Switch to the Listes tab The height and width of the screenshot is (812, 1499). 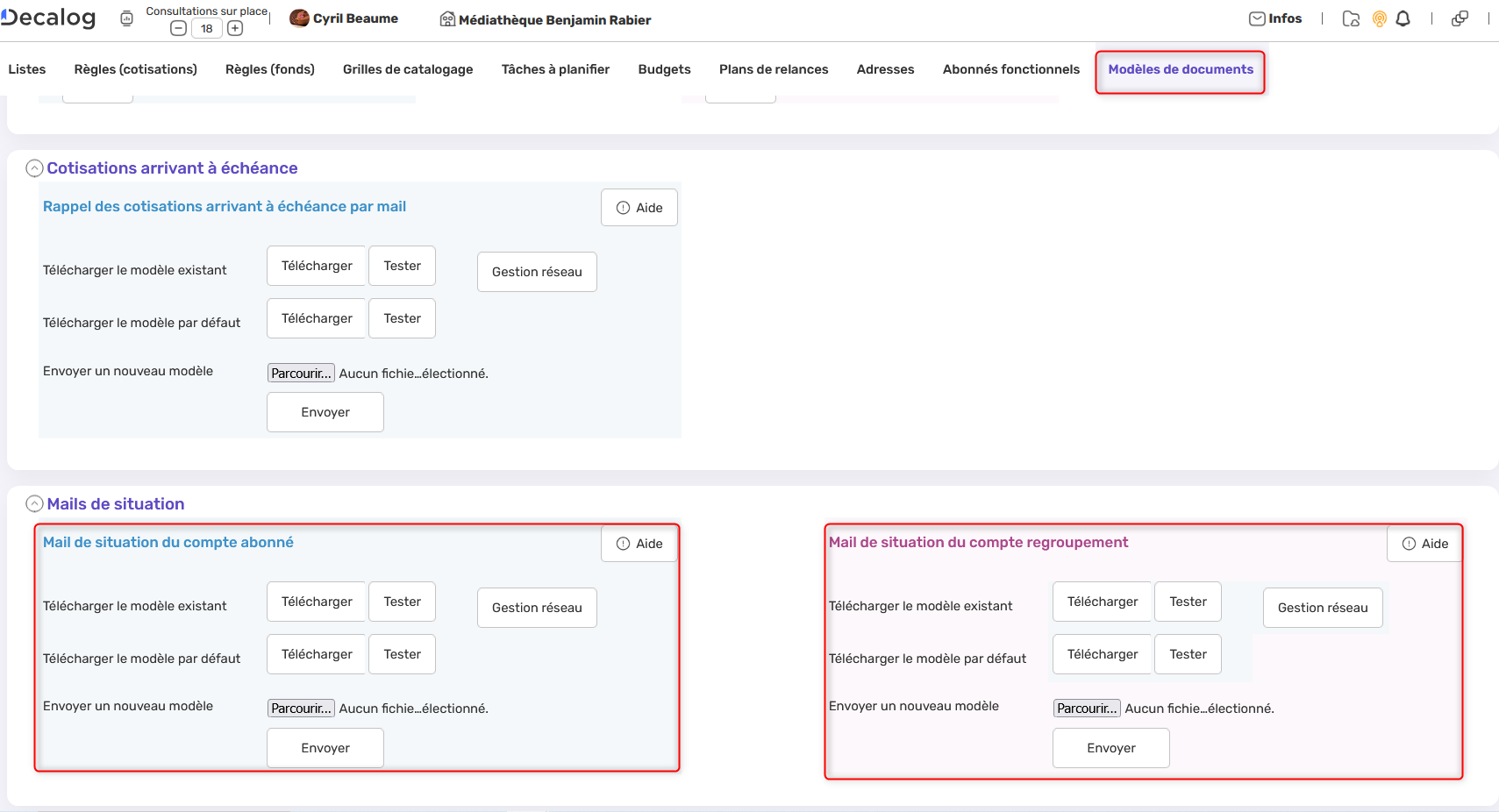pos(27,68)
